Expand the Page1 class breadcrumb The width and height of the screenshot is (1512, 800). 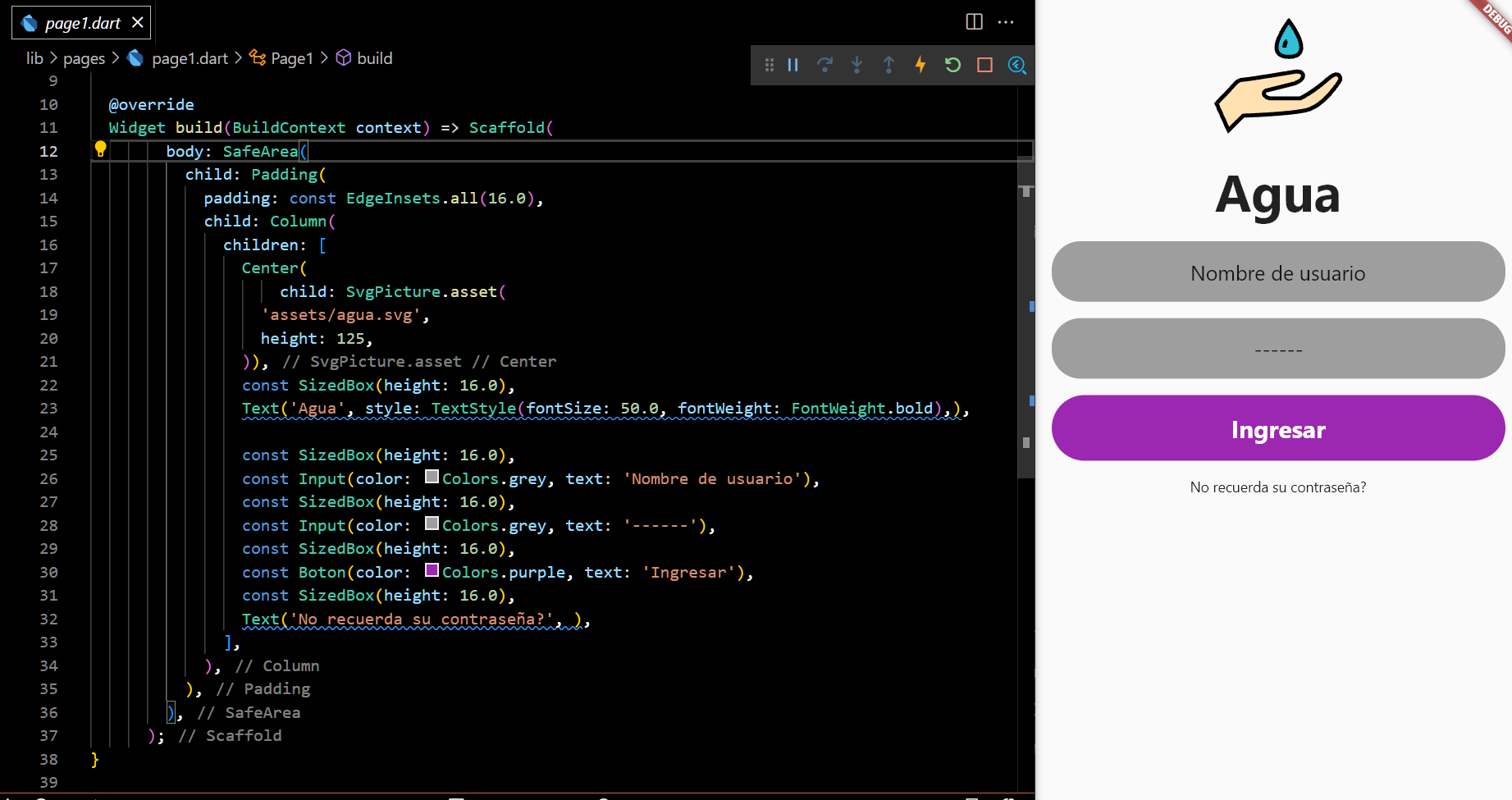click(x=291, y=58)
